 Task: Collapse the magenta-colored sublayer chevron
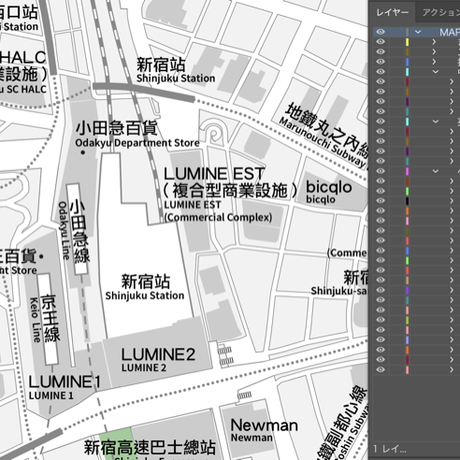[x=435, y=171]
